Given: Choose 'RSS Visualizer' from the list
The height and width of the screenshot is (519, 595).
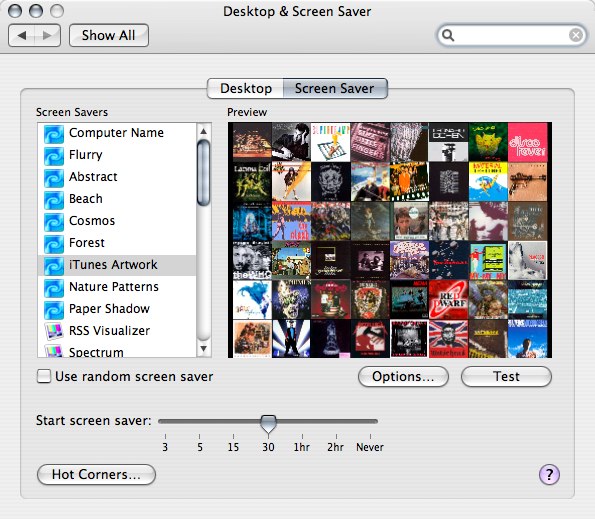Looking at the screenshot, I should tap(117, 331).
